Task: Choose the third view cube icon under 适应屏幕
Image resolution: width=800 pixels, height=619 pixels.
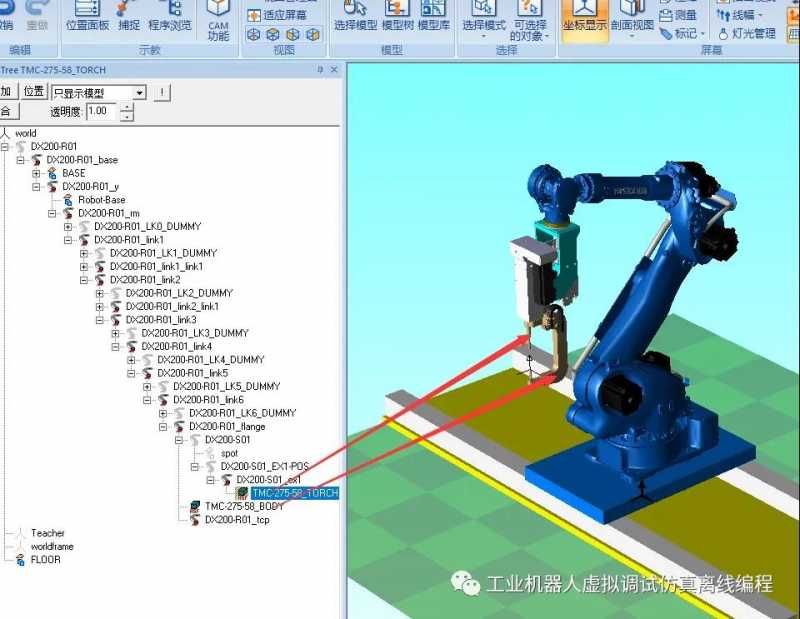Action: (293, 35)
